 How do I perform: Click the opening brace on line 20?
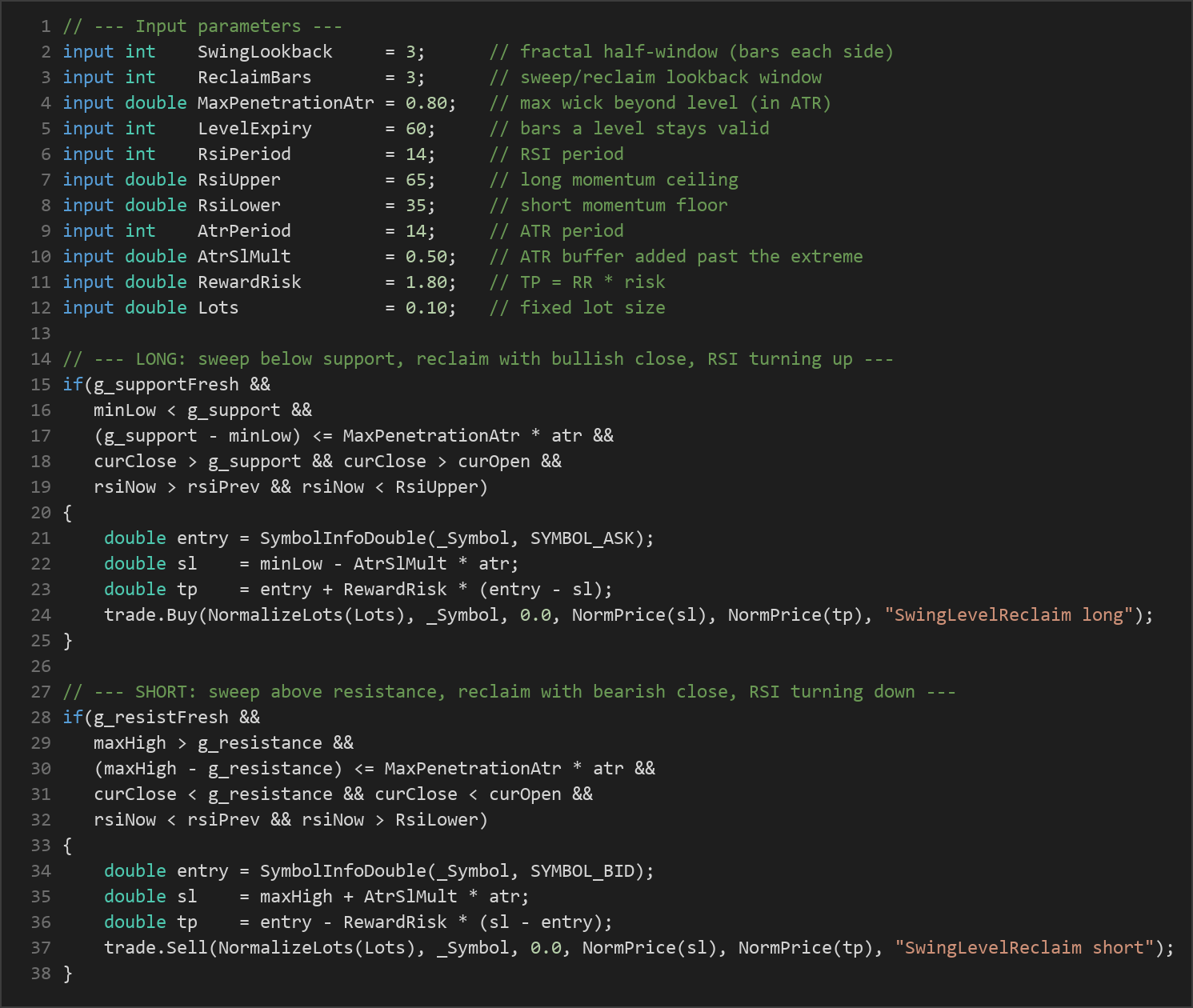(67, 513)
